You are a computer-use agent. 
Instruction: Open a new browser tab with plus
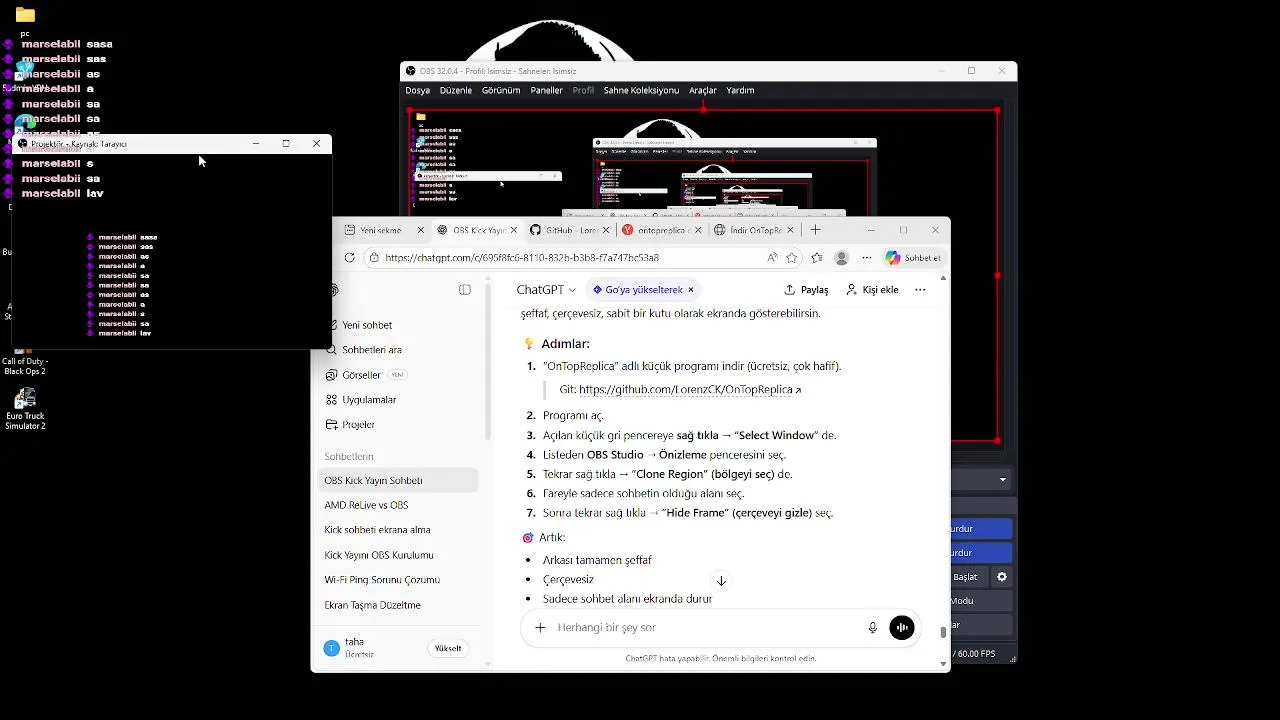pos(815,230)
